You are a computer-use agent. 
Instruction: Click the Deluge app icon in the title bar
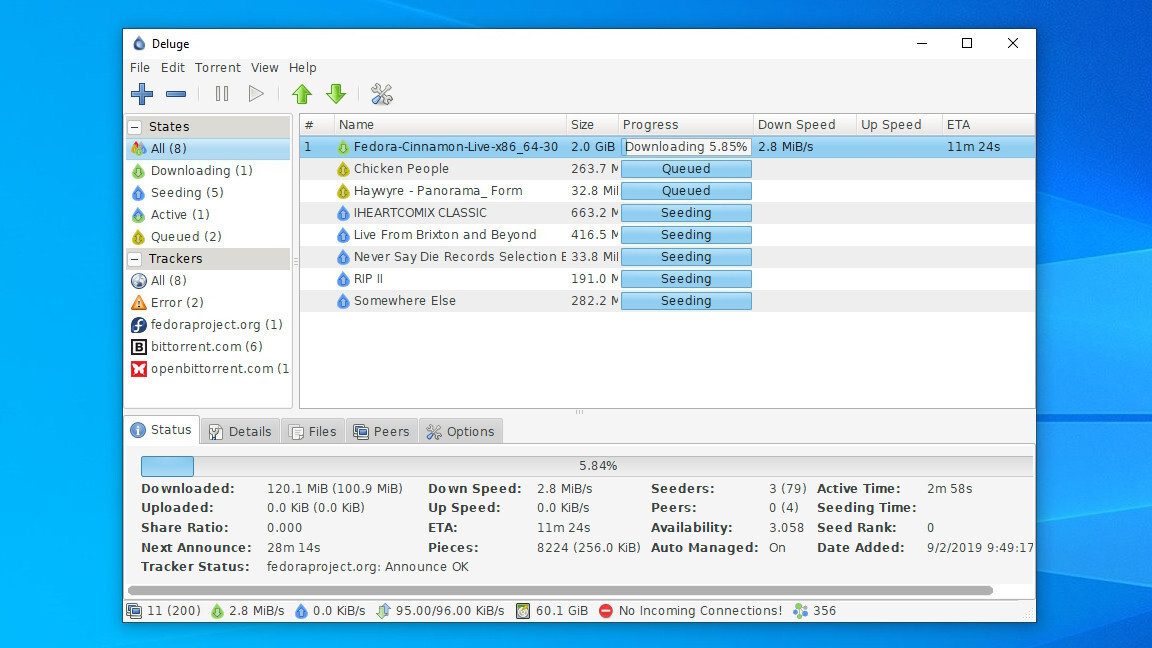tap(139, 43)
